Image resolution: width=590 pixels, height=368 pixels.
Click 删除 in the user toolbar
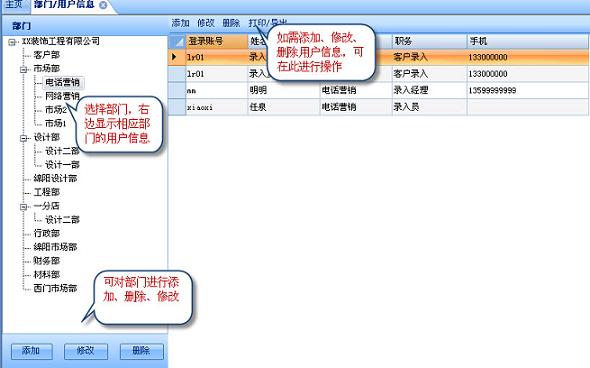point(231,23)
